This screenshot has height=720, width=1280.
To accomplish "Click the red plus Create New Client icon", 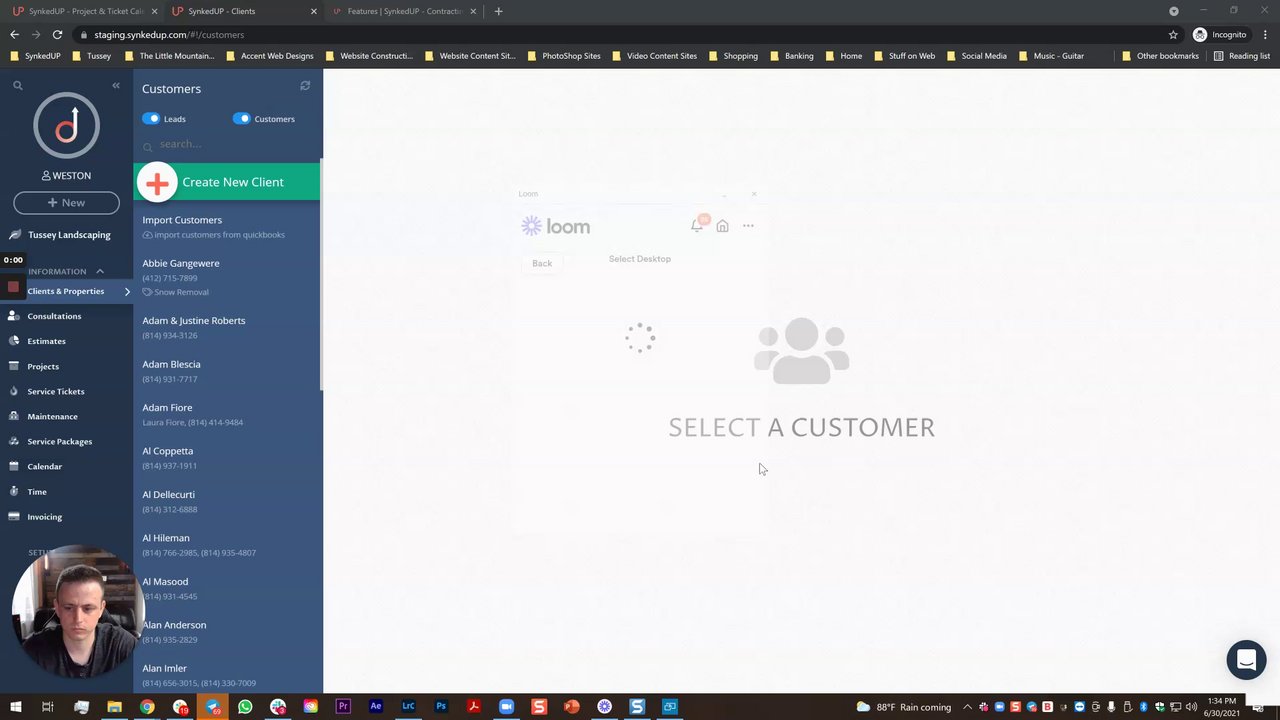I will [157, 182].
